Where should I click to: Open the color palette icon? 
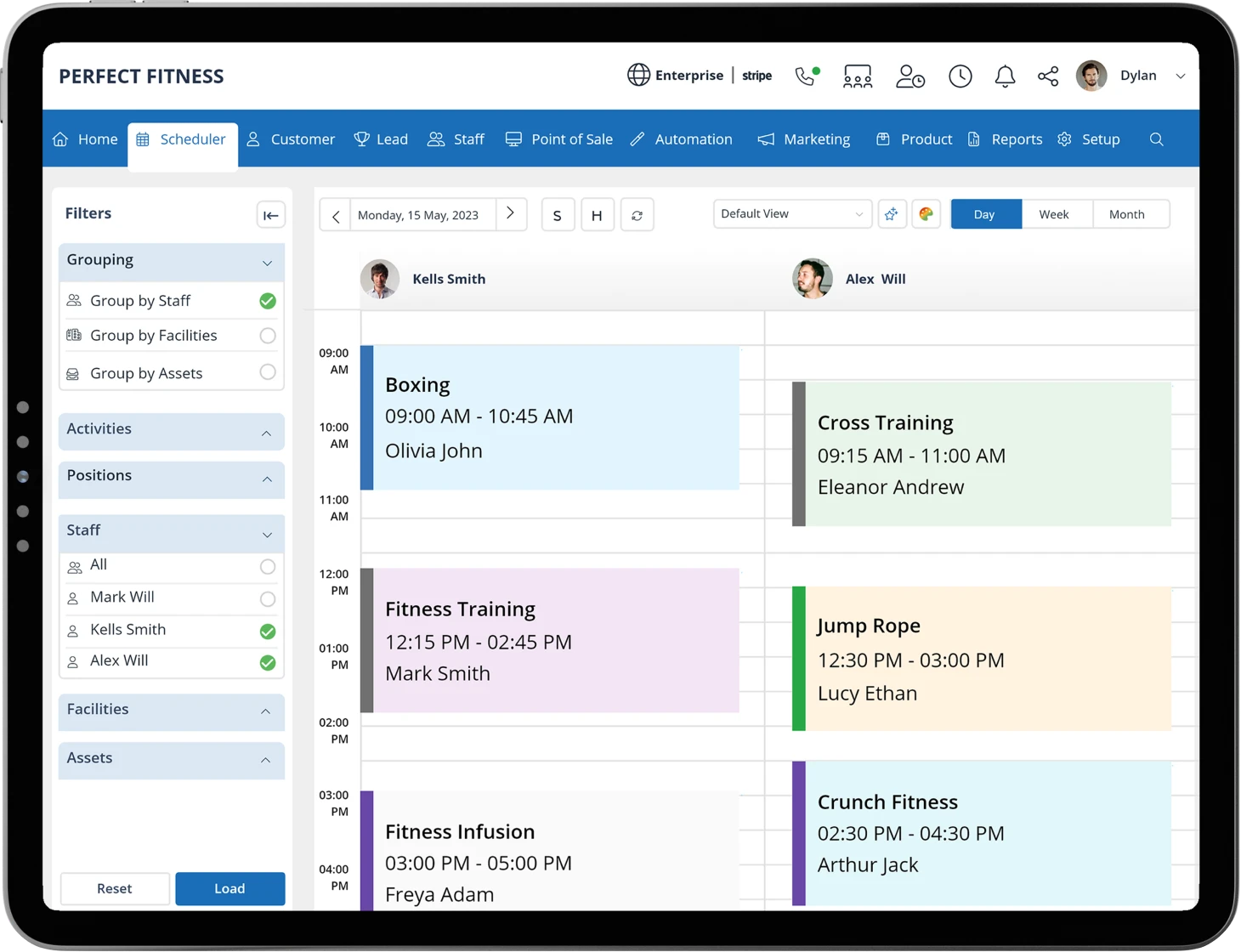pyautogui.click(x=926, y=214)
